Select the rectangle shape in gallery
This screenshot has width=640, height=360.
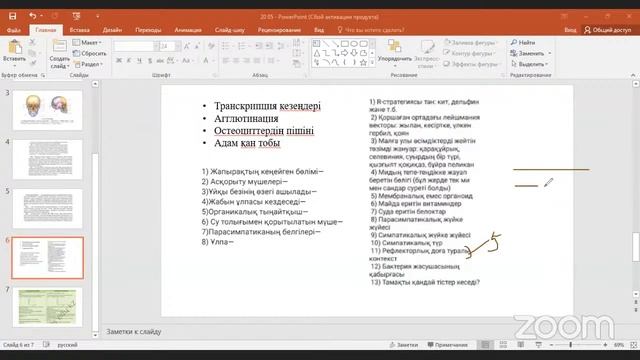344,43
